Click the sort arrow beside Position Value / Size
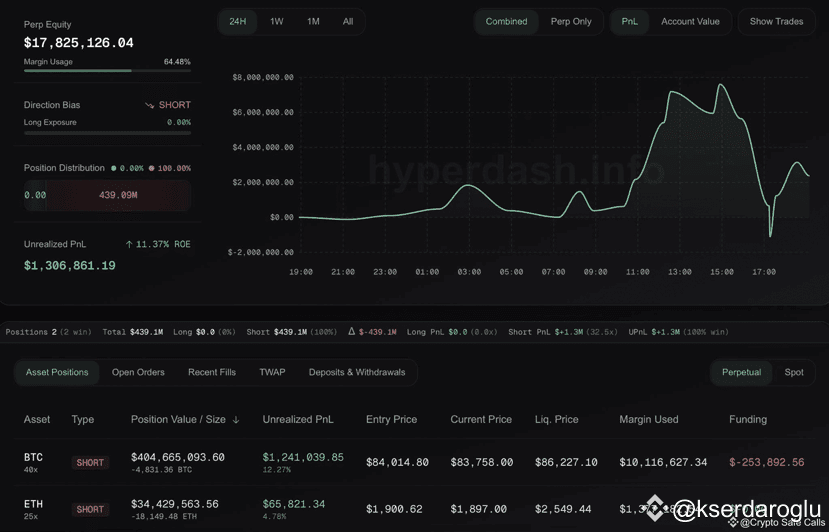 pyautogui.click(x=236, y=419)
